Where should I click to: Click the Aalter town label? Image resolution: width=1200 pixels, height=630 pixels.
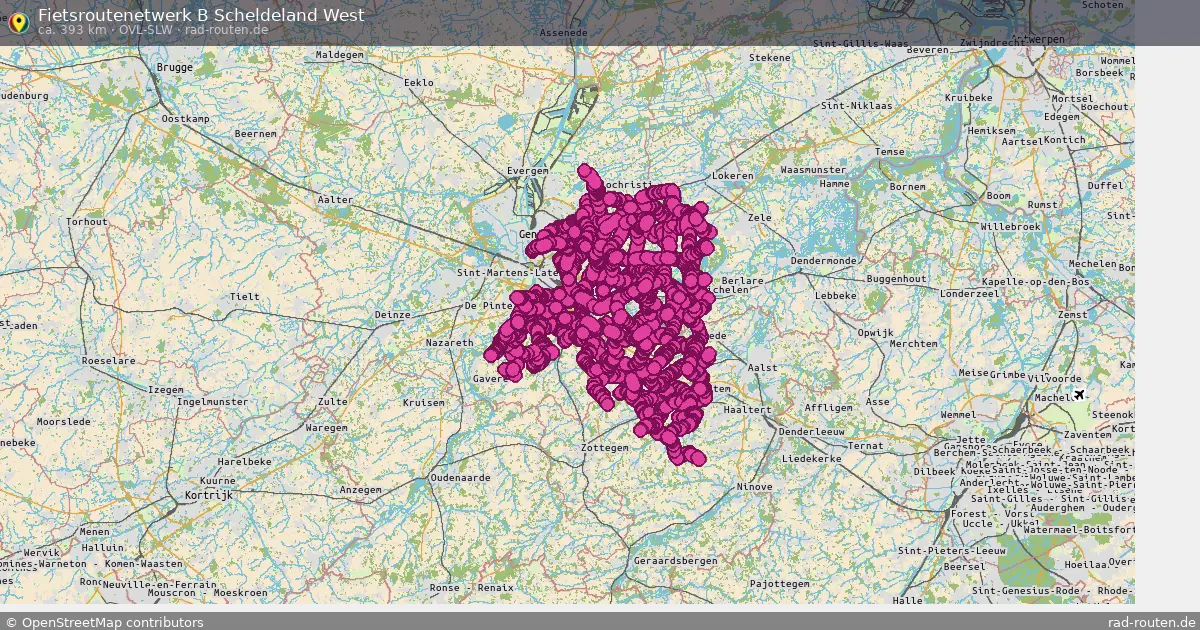(336, 200)
